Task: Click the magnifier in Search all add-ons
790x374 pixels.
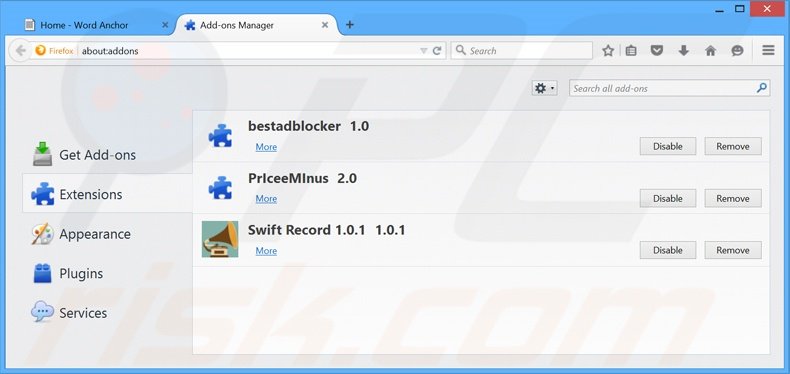Action: click(762, 88)
